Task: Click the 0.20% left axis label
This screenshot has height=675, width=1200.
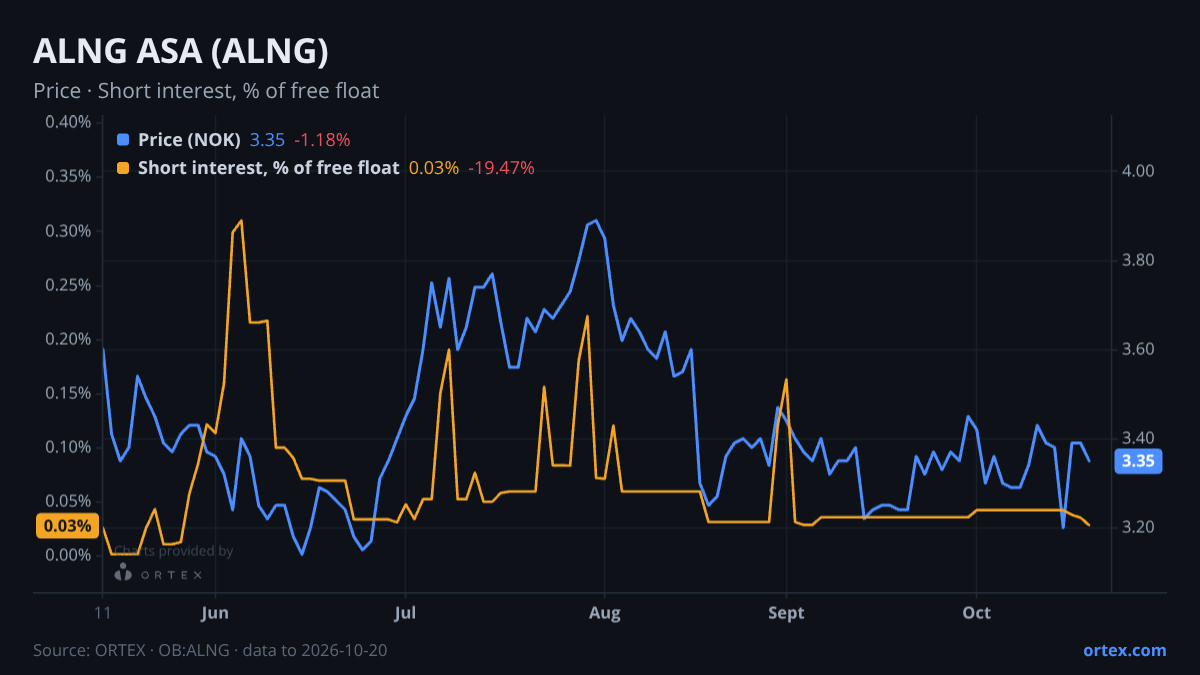Action: (68, 339)
